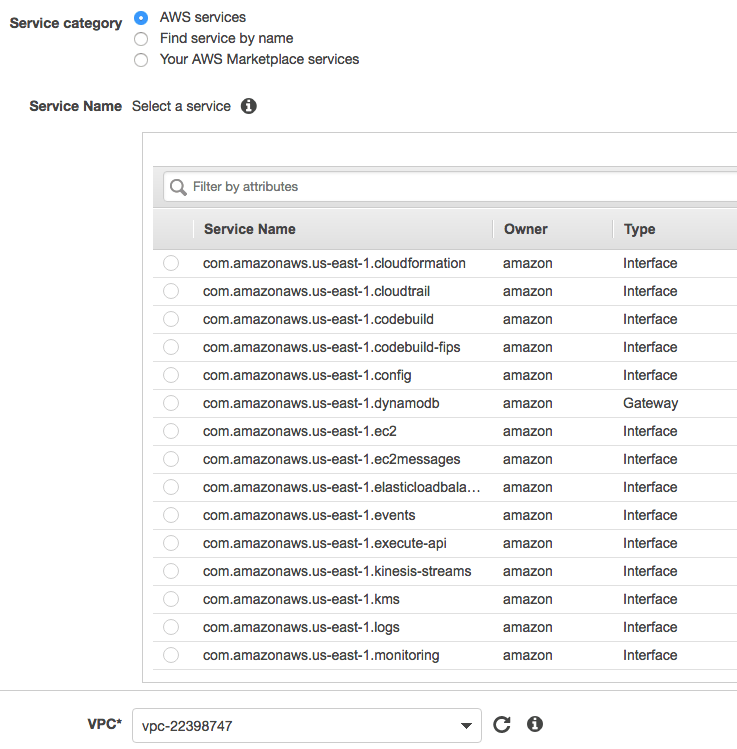
Task: Select the cloudformation service row radio
Action: [x=171, y=263]
